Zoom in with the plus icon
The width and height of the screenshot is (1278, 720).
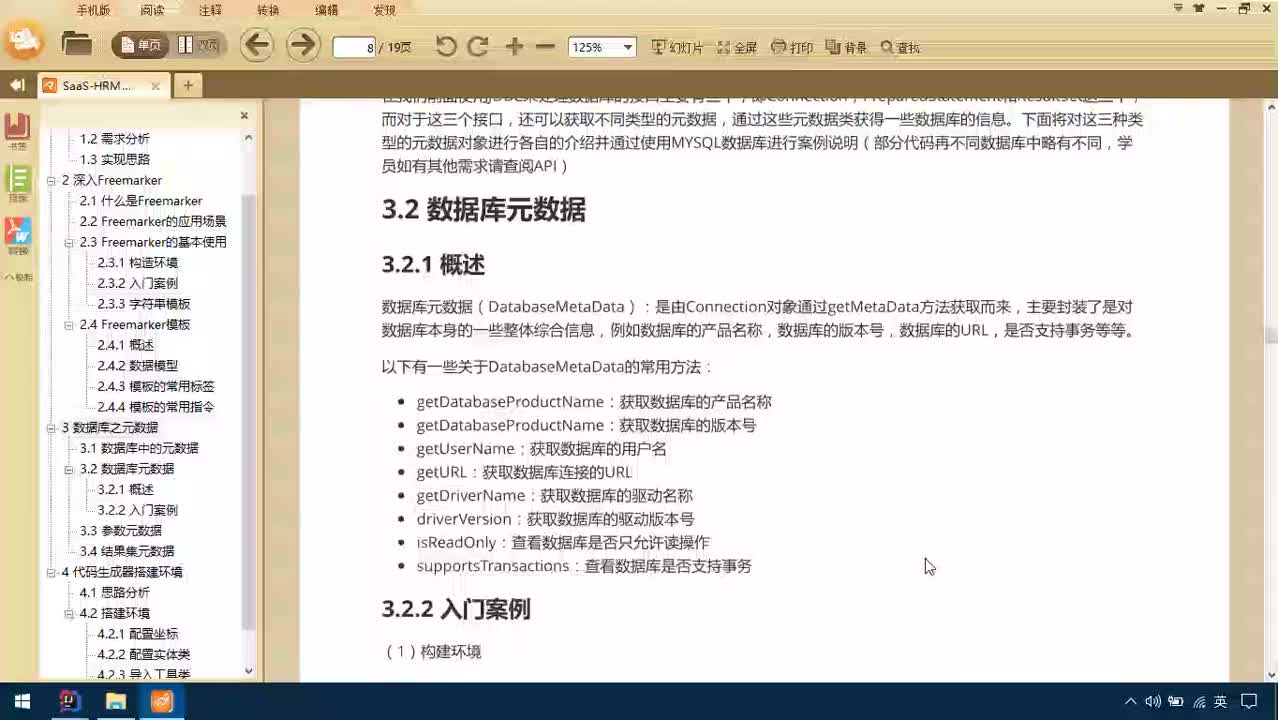click(514, 46)
